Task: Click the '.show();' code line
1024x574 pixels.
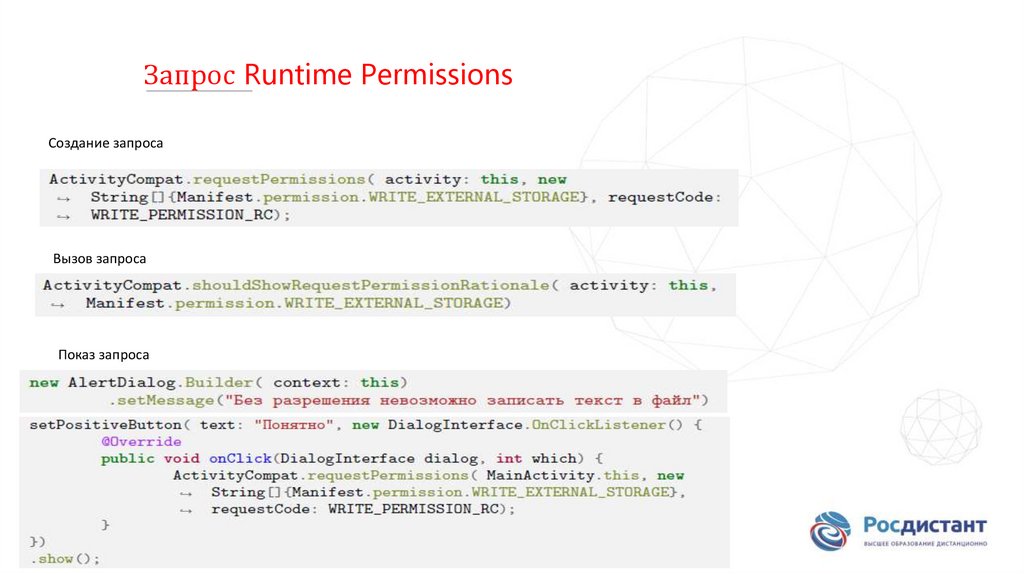Action: point(65,559)
